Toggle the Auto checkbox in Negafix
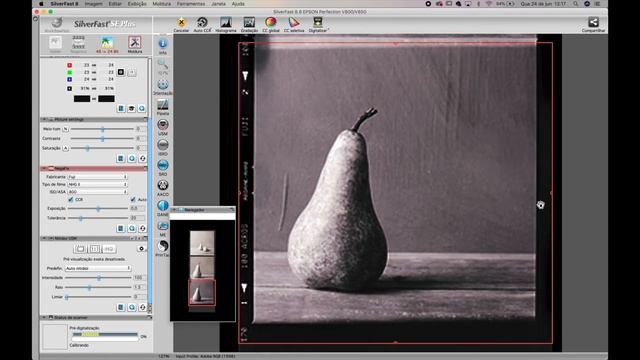The image size is (640, 360). tap(133, 200)
